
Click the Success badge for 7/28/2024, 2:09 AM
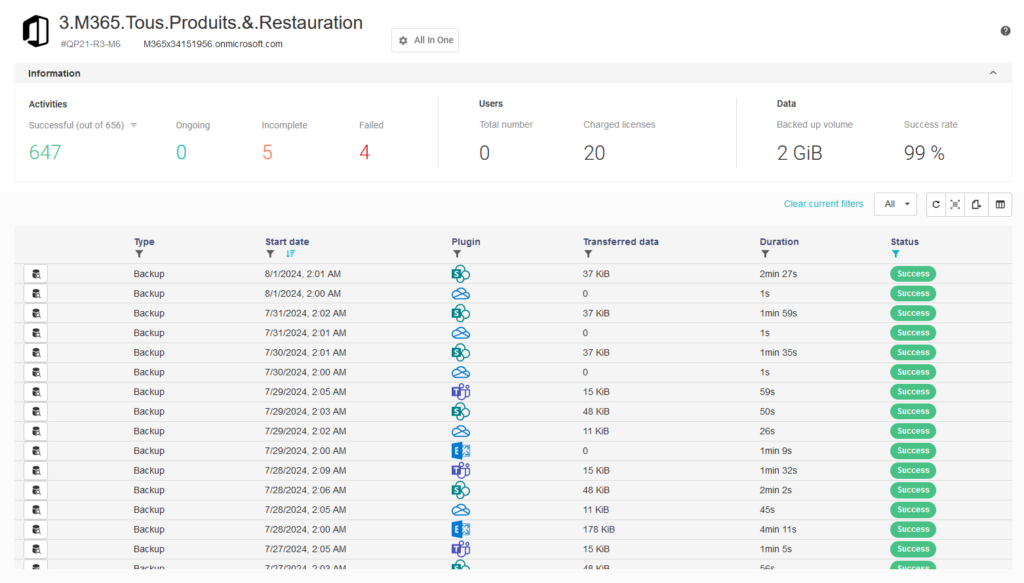pyautogui.click(x=913, y=471)
